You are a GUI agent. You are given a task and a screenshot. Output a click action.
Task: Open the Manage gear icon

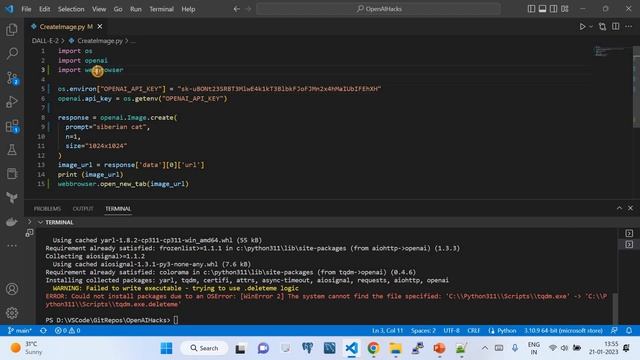(12, 313)
